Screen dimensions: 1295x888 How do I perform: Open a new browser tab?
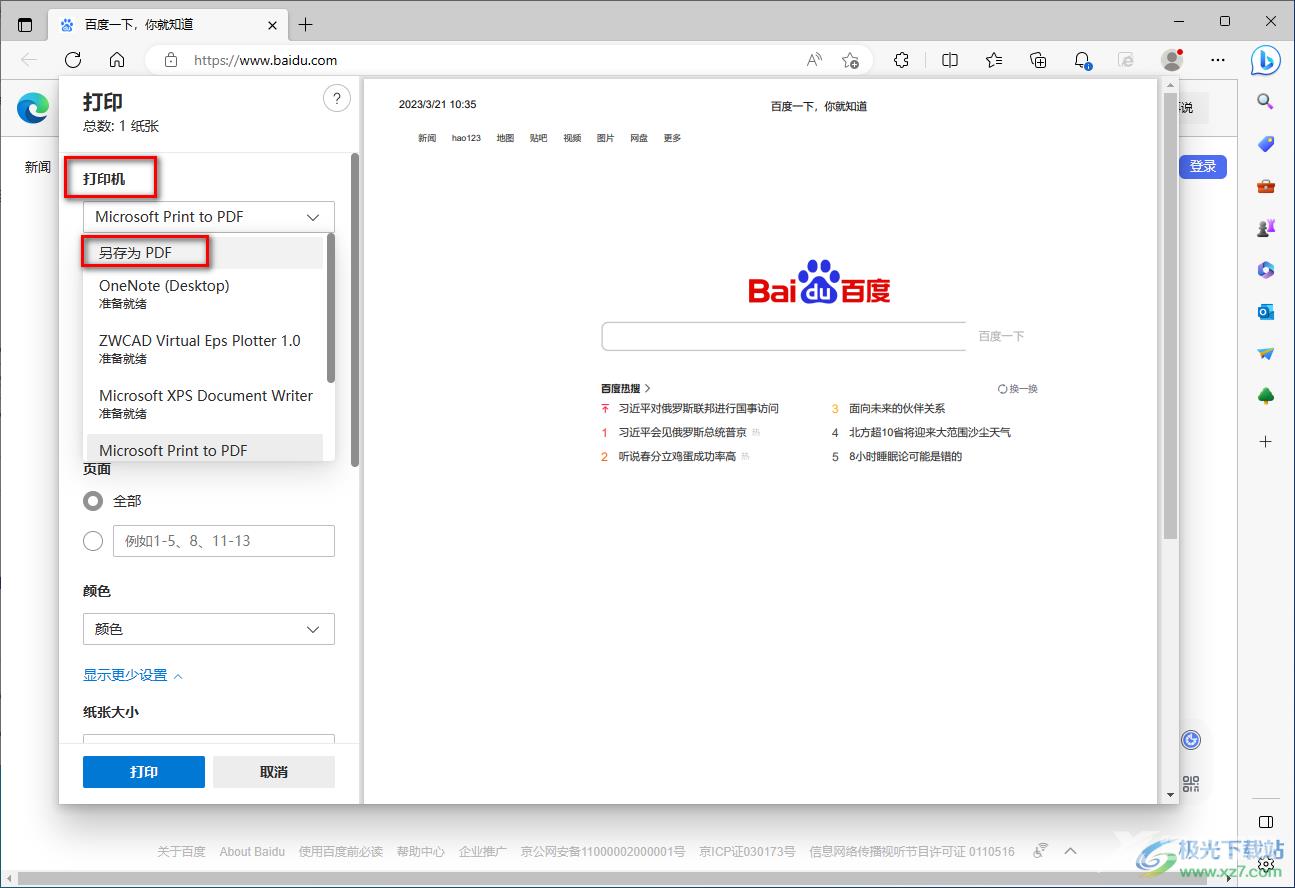click(306, 24)
